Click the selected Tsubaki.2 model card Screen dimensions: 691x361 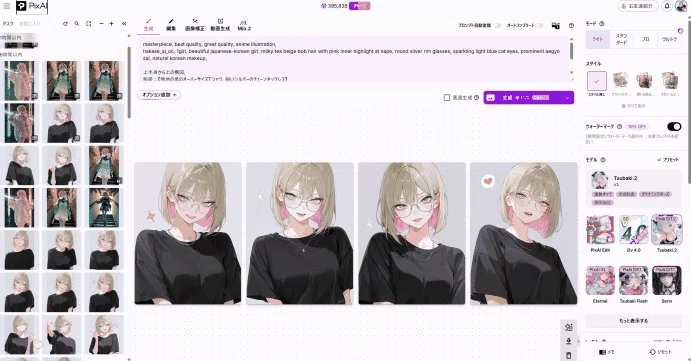pos(633,189)
